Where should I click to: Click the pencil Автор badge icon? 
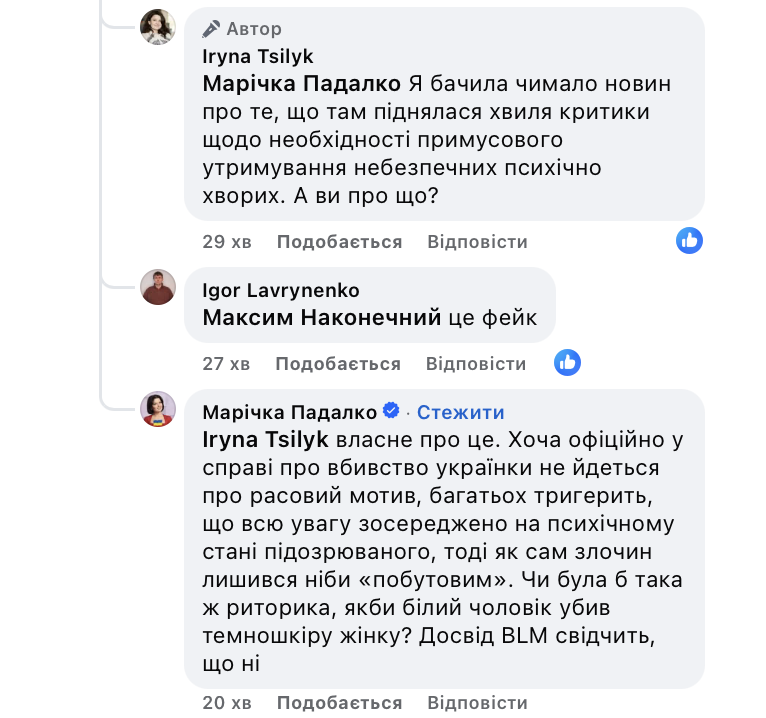coord(210,29)
